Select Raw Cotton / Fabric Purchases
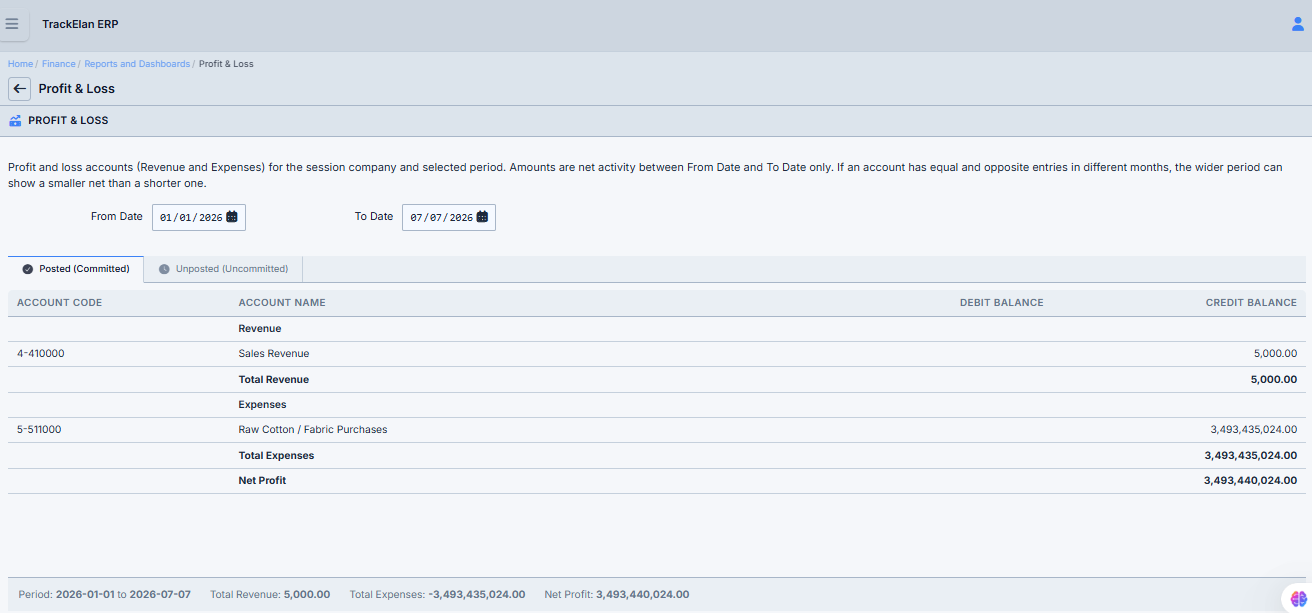Image resolution: width=1312 pixels, height=613 pixels. [313, 430]
